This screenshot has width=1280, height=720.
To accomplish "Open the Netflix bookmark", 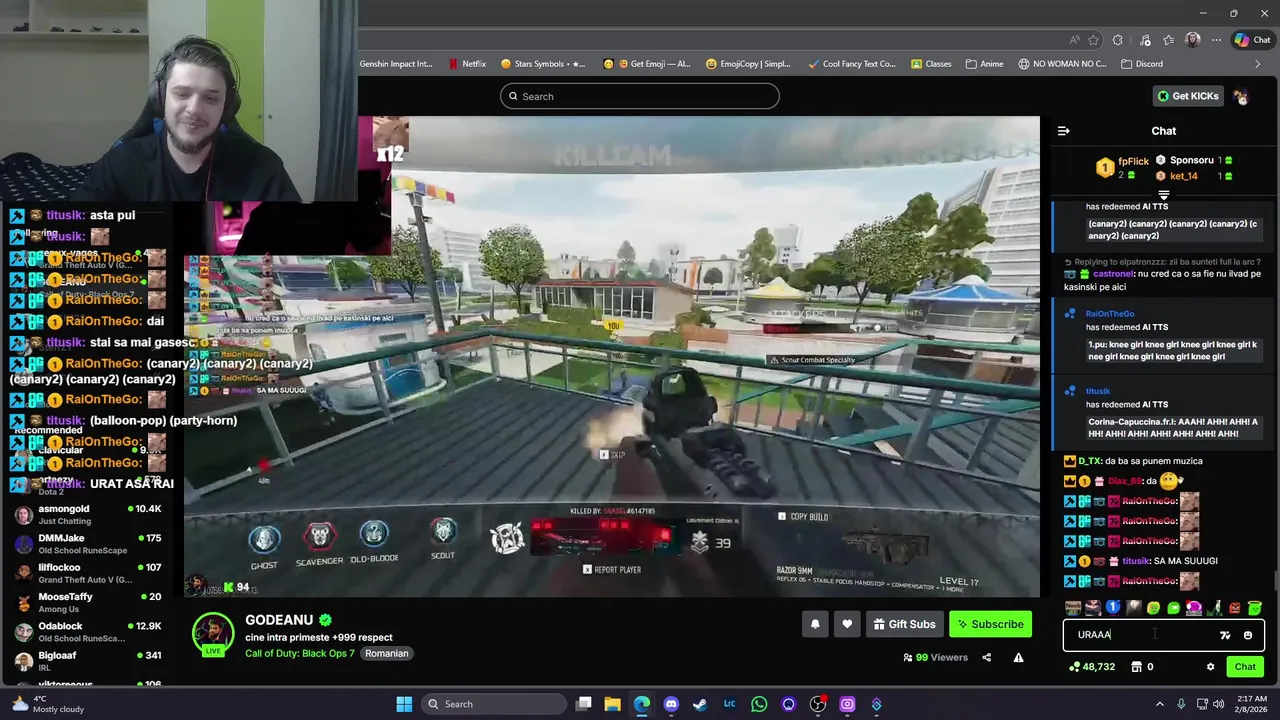I will click(468, 64).
